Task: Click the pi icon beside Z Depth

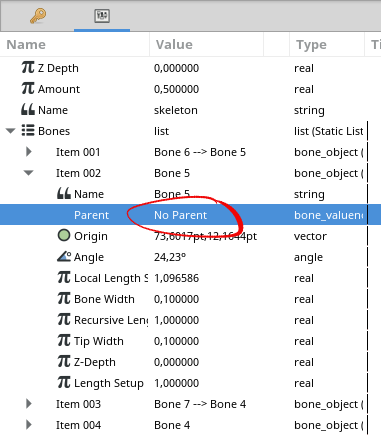Action: click(28, 68)
